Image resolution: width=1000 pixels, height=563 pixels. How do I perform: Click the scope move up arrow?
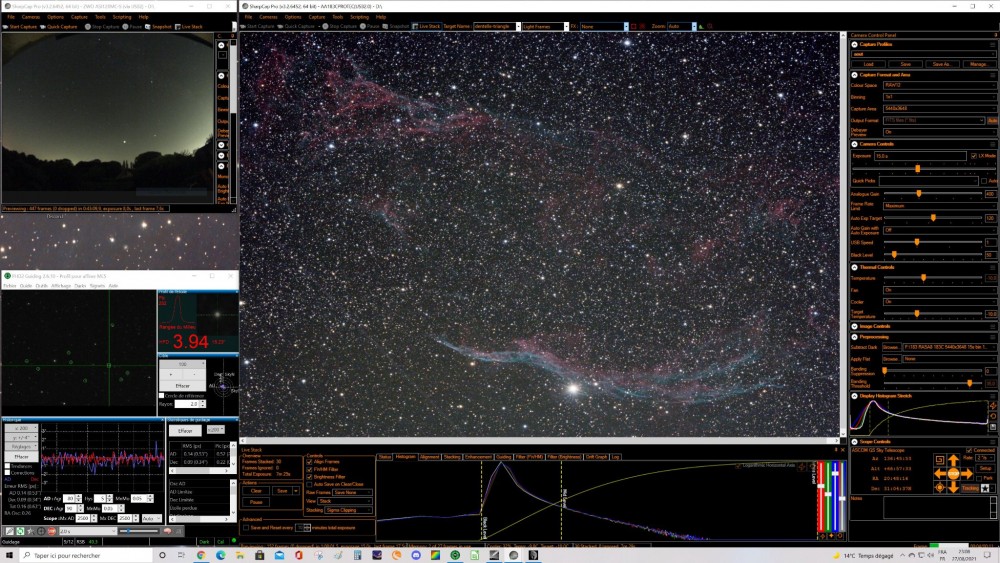coord(953,460)
